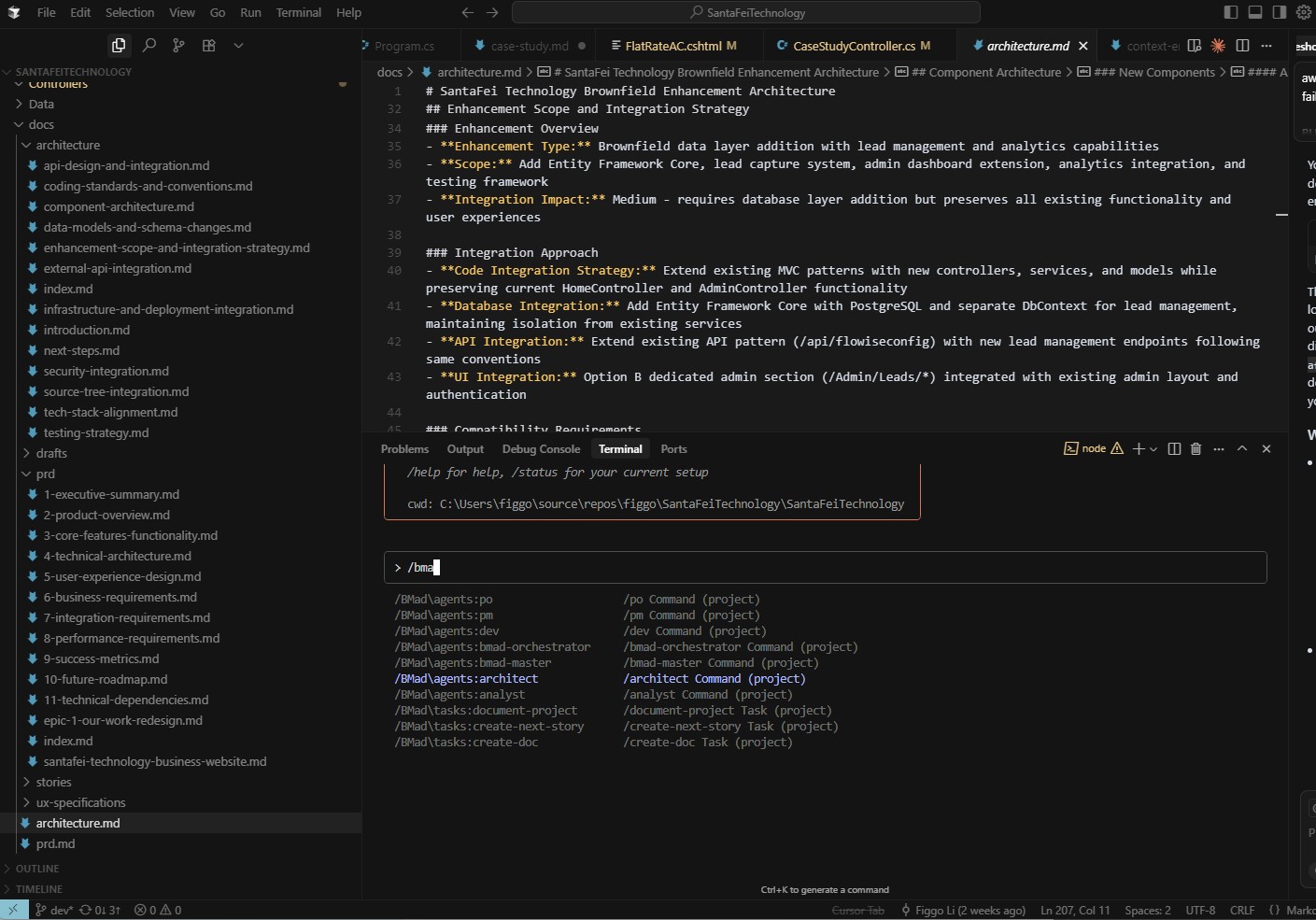Toggle the bottom panel layout icon
Screen dimensions: 1316x920
tap(1255, 12)
